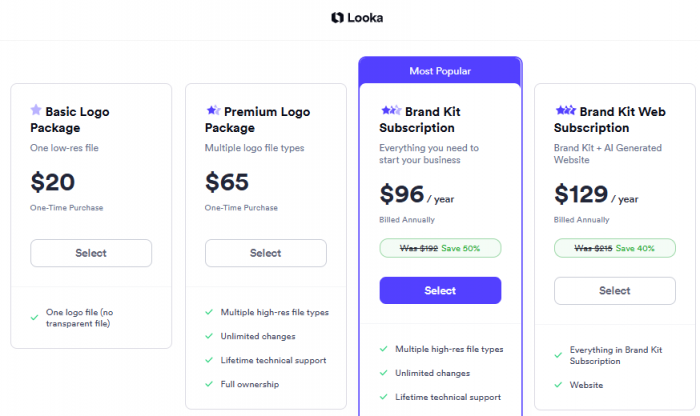The height and width of the screenshot is (416, 700).
Task: Click the Looka logo icon in header
Action: (x=337, y=17)
